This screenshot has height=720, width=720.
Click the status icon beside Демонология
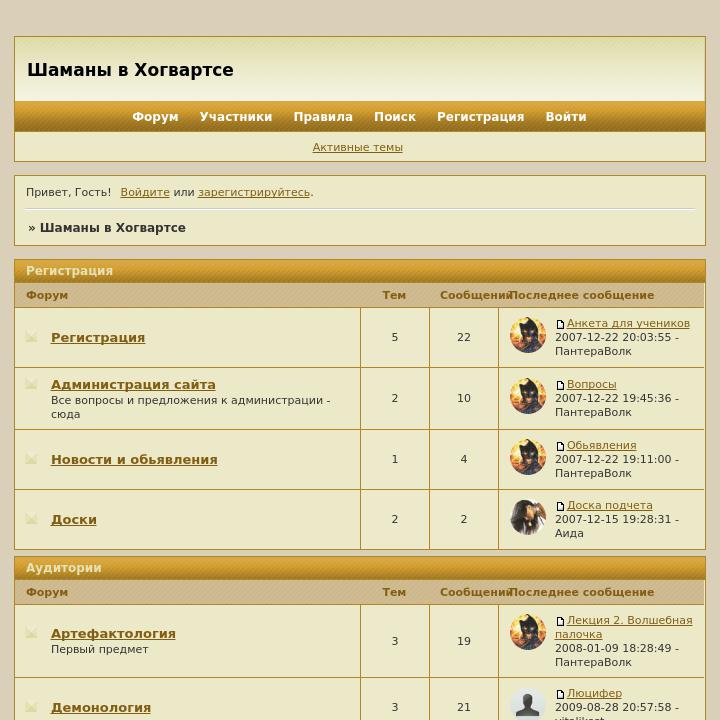(x=31, y=707)
